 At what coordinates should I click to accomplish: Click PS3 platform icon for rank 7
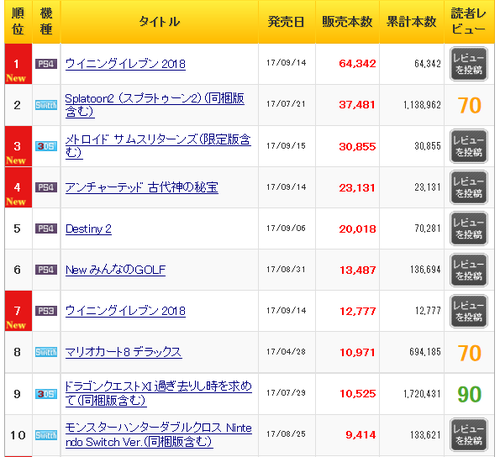point(46,311)
